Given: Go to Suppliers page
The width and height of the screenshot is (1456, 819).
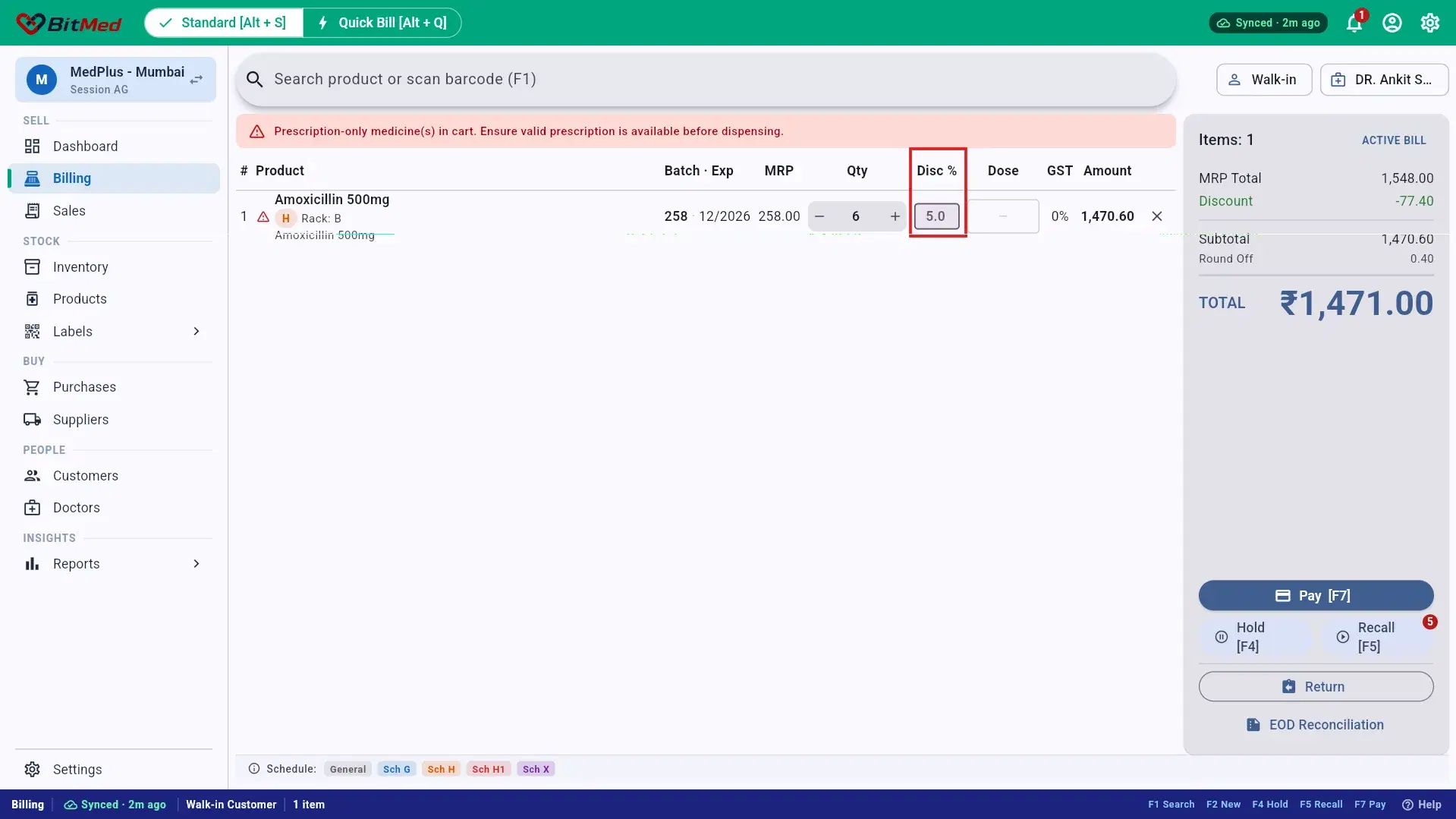Looking at the screenshot, I should 114,420.
